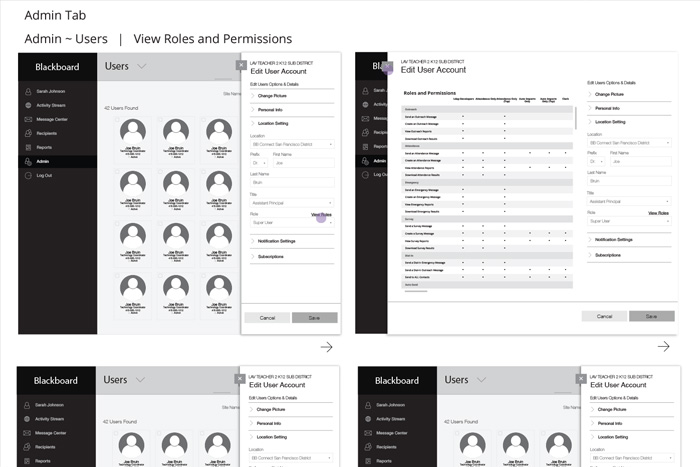Image resolution: width=700 pixels, height=467 pixels.
Task: Tick checkbox on second first-row card, top-left mockup
Action: coord(160,120)
